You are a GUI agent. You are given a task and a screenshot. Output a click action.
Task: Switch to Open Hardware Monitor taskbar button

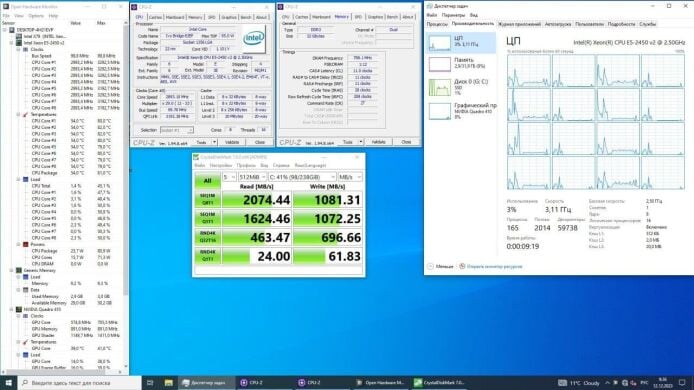pyautogui.click(x=380, y=382)
